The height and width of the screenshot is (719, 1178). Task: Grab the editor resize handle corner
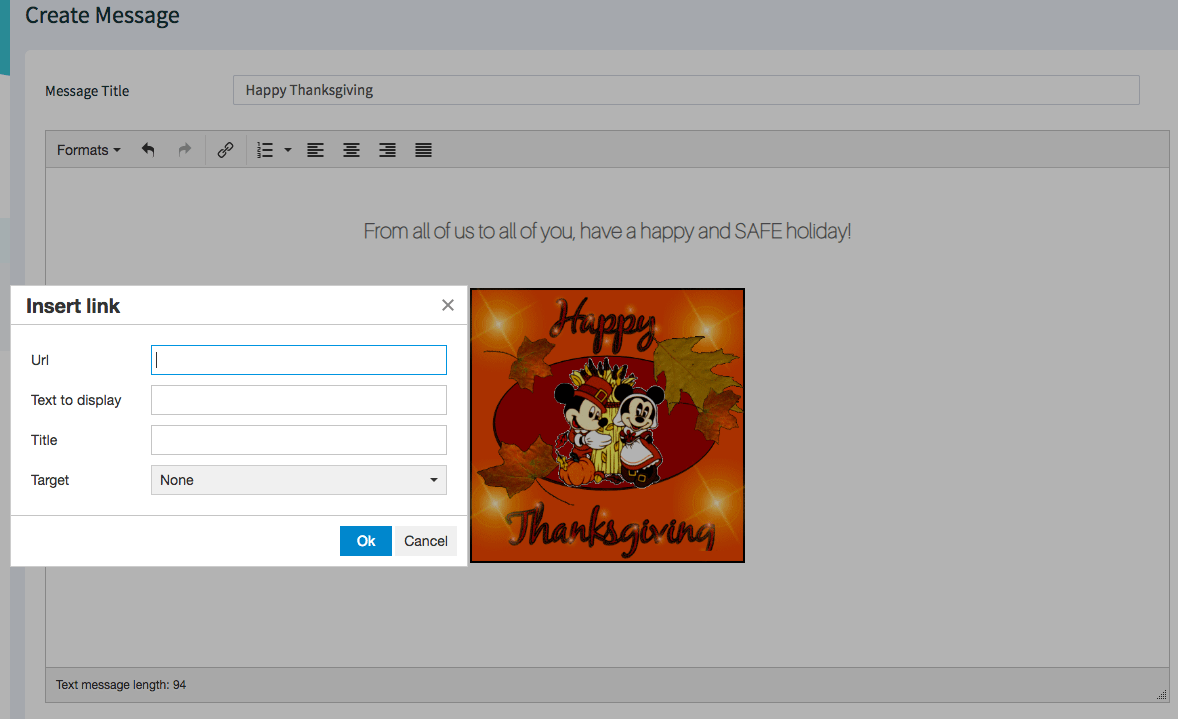point(1161,694)
